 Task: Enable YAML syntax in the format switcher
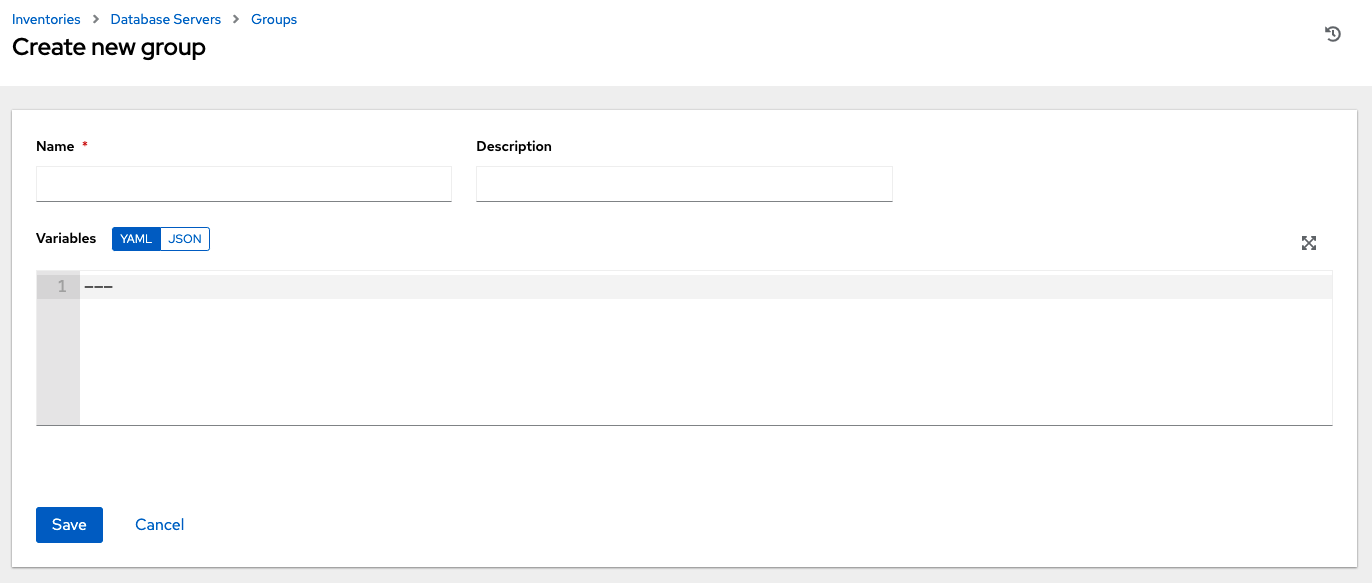(136, 238)
